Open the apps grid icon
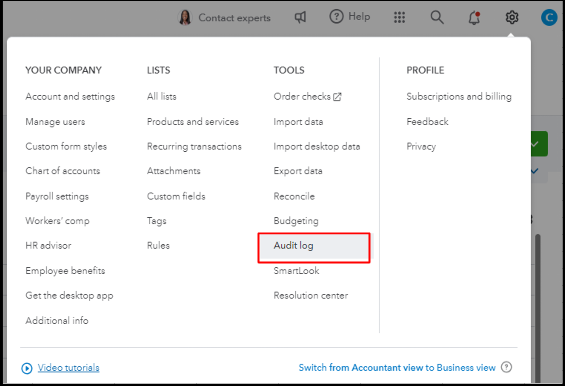 tap(399, 17)
